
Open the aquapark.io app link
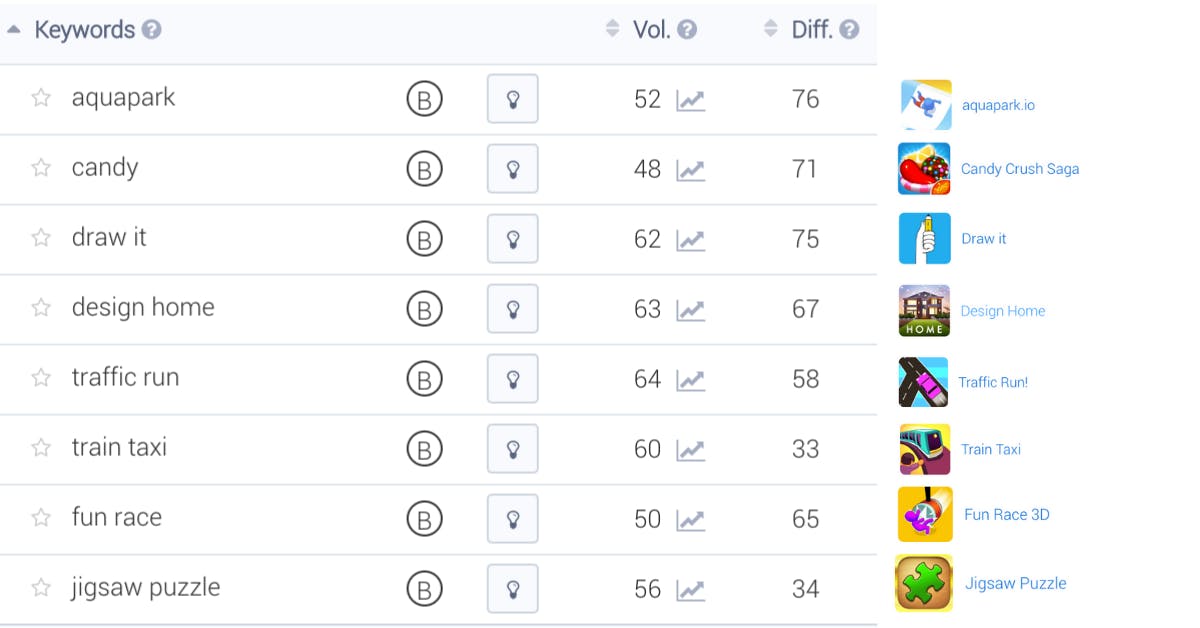tap(998, 105)
